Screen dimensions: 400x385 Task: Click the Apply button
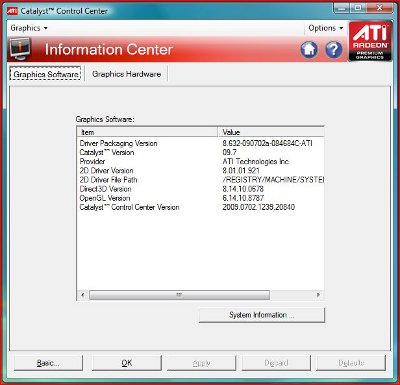pyautogui.click(x=201, y=363)
